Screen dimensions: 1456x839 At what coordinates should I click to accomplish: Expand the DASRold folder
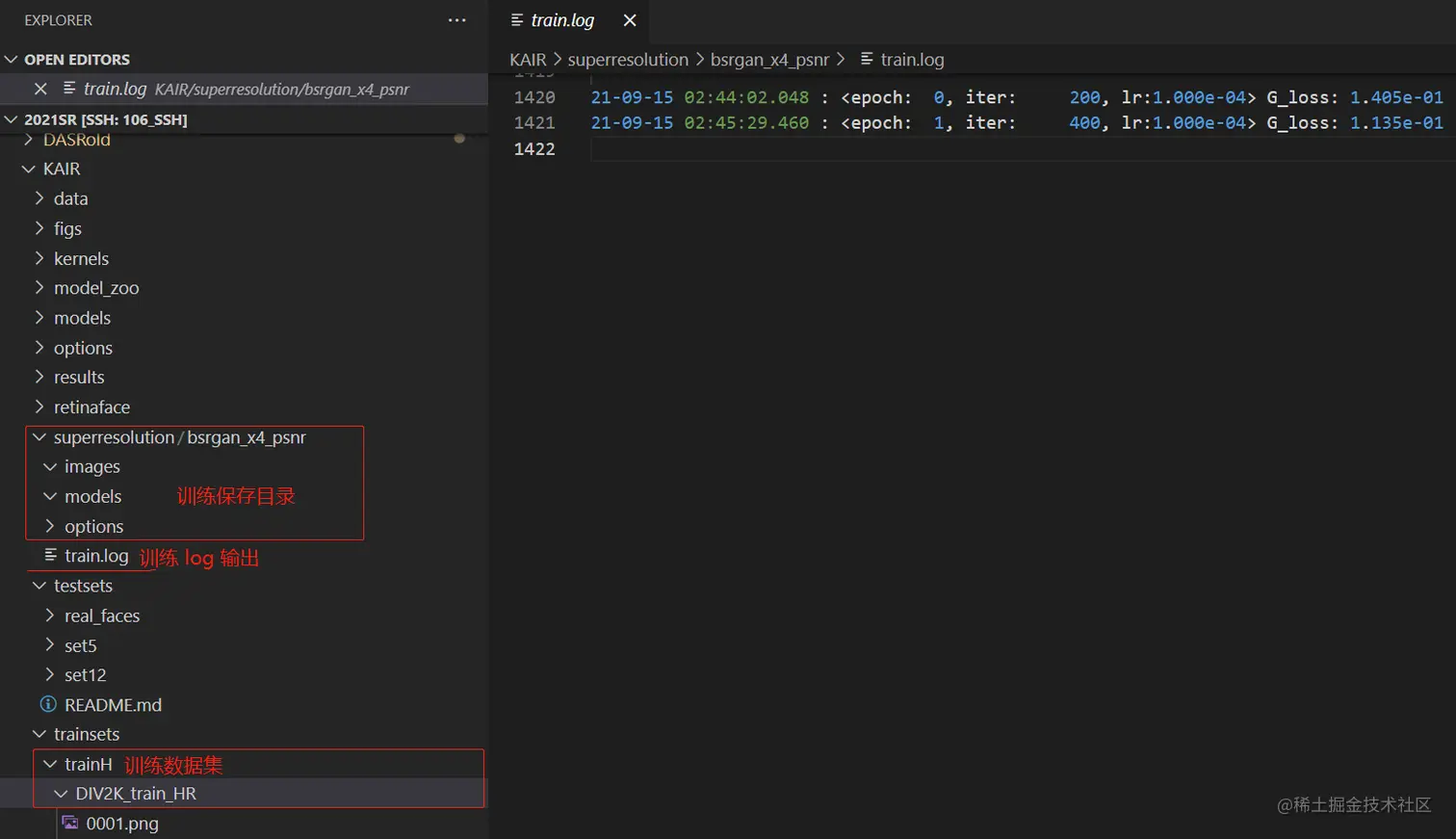pyautogui.click(x=29, y=141)
